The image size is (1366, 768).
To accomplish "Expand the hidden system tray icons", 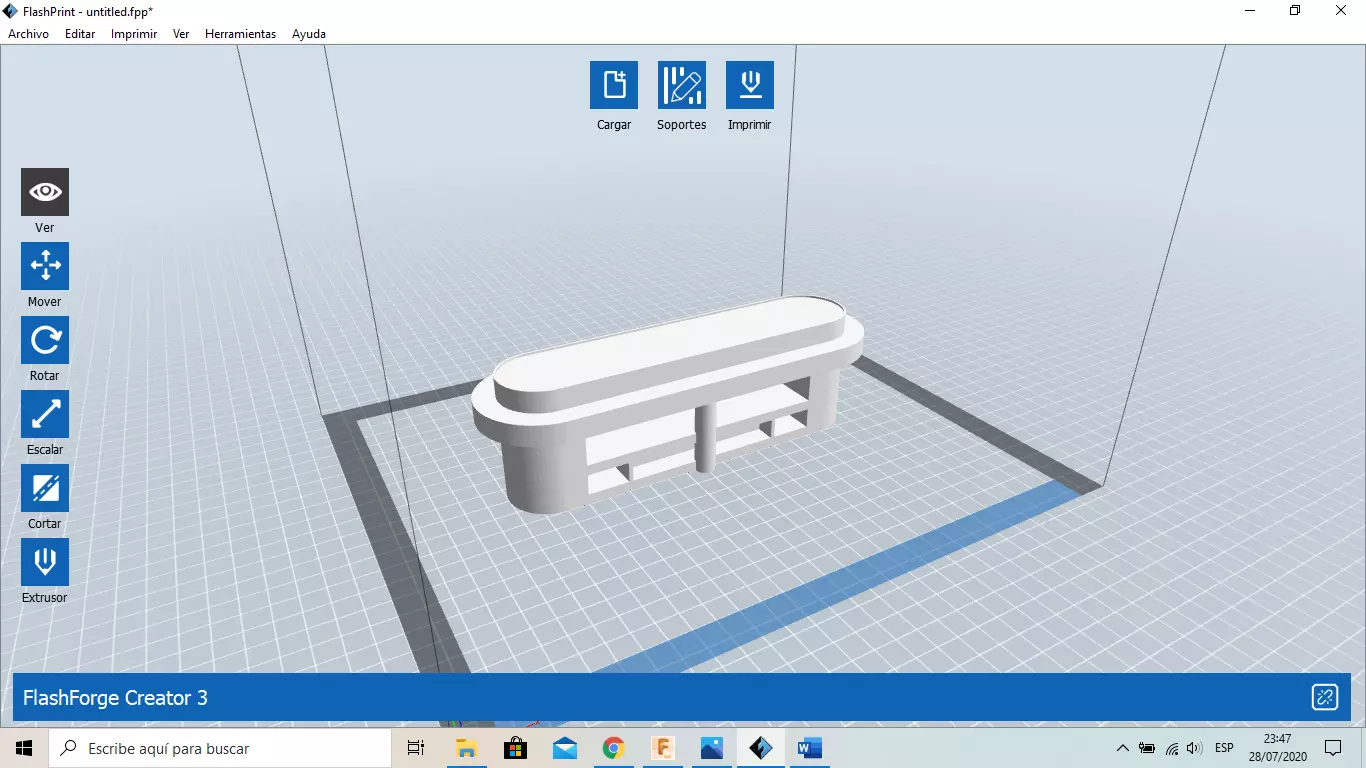I will tap(1122, 748).
